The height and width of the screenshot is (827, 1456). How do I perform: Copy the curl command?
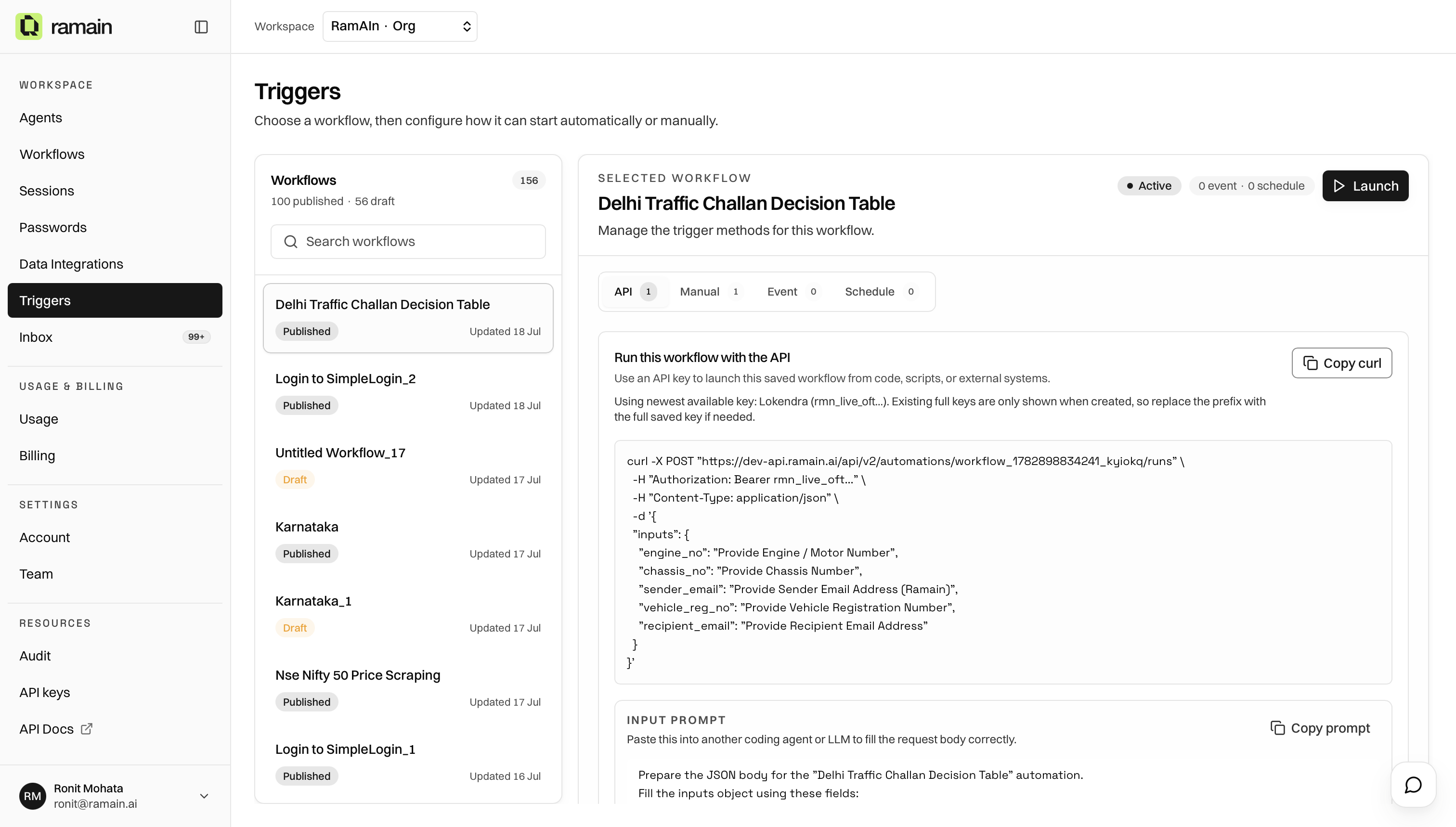pos(1342,363)
